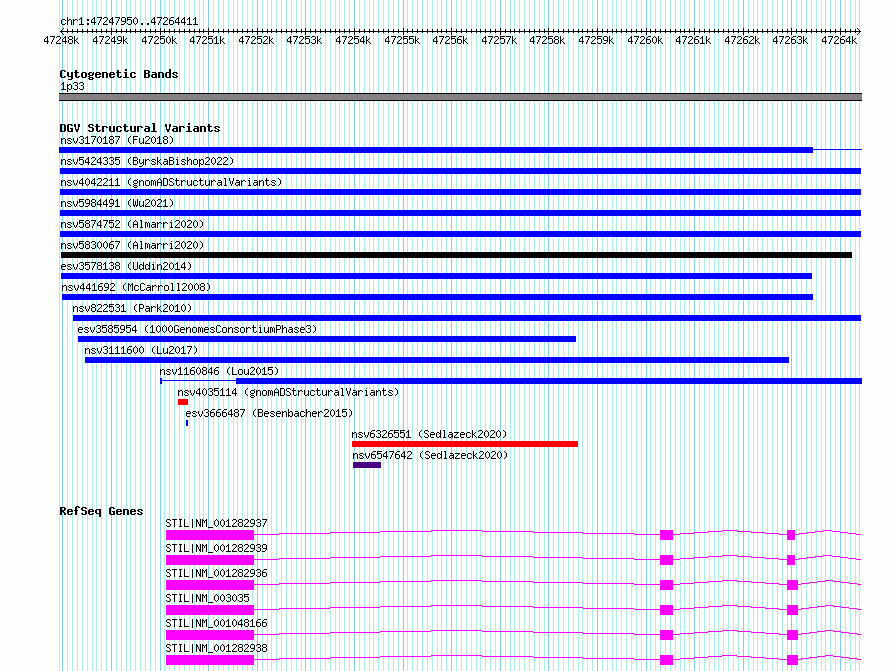
Task: Select esv3666487 (Besenbacher2015) label
Action: click(x=269, y=413)
